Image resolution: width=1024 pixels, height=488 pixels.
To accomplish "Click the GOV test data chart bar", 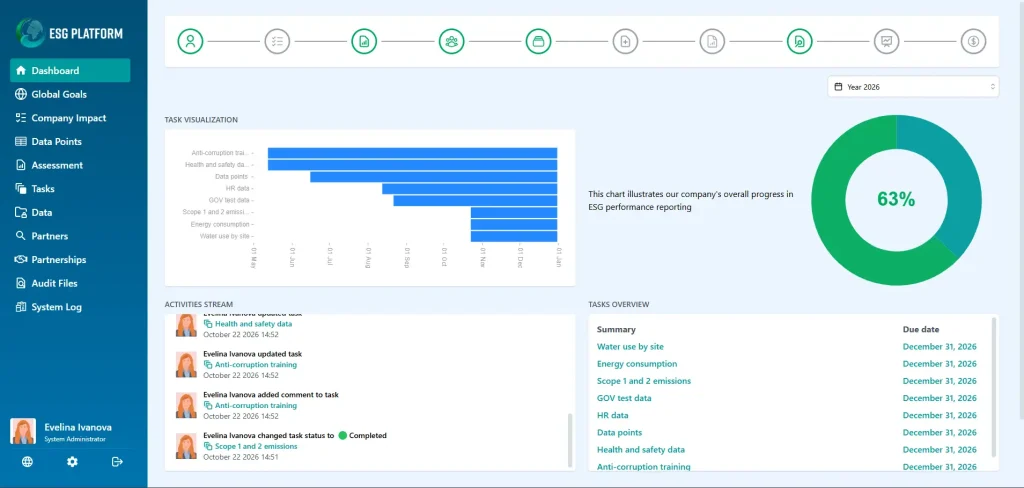I will click(x=475, y=201).
